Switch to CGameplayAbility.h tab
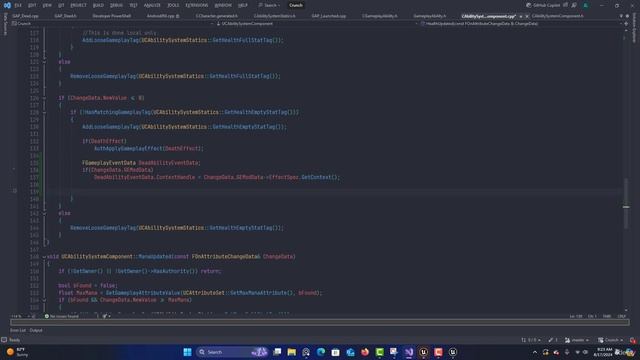 point(380,16)
